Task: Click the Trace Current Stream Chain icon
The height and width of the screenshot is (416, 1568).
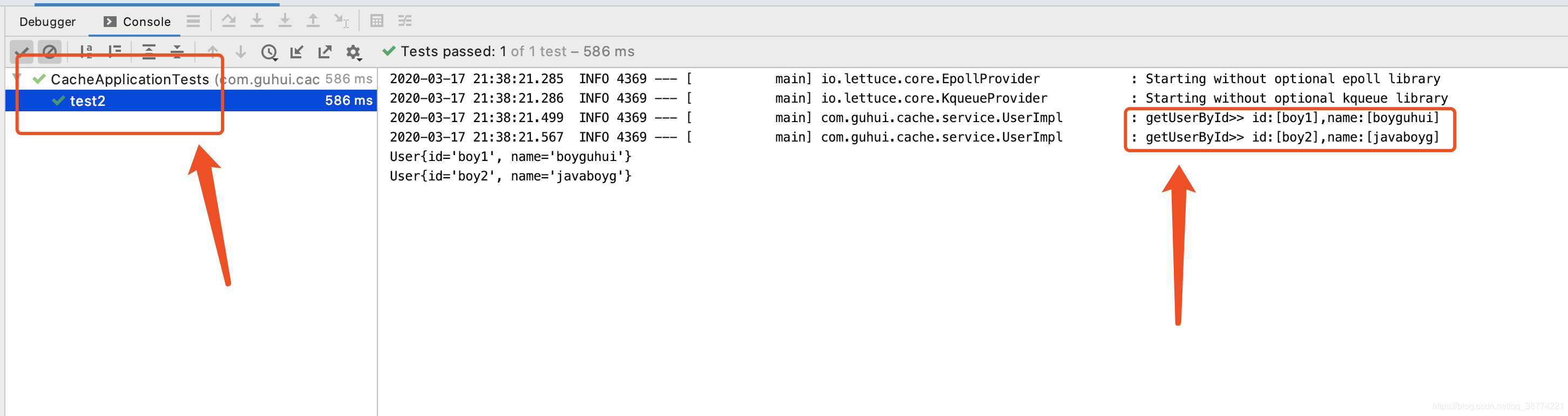Action: [405, 21]
